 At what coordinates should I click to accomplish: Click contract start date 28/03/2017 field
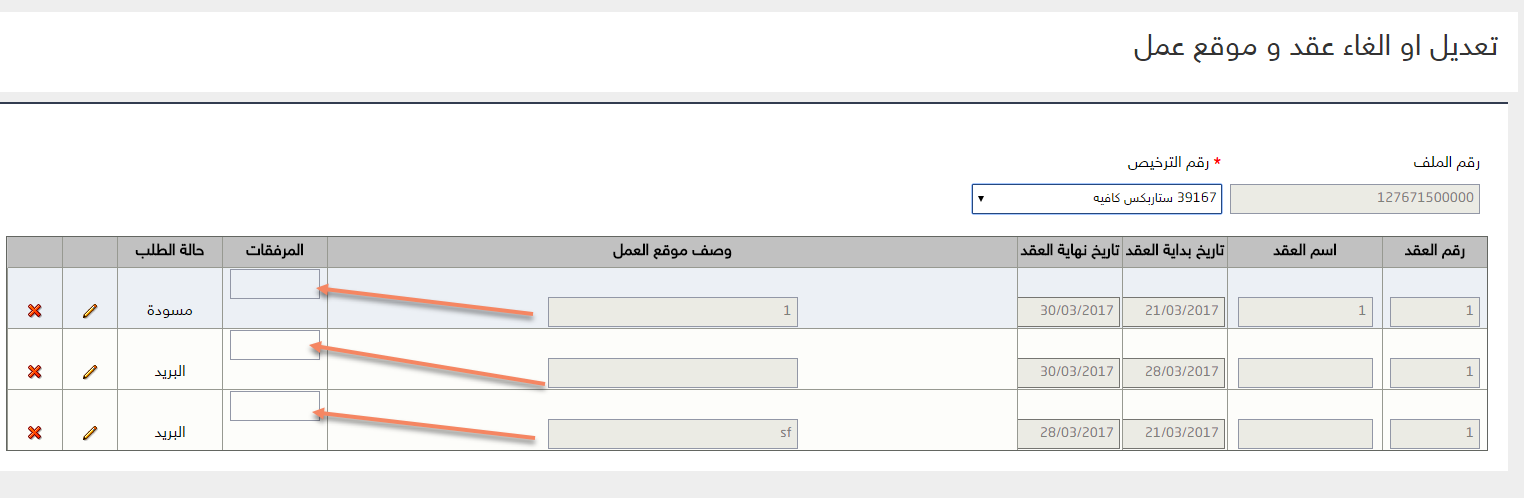pyautogui.click(x=1174, y=372)
